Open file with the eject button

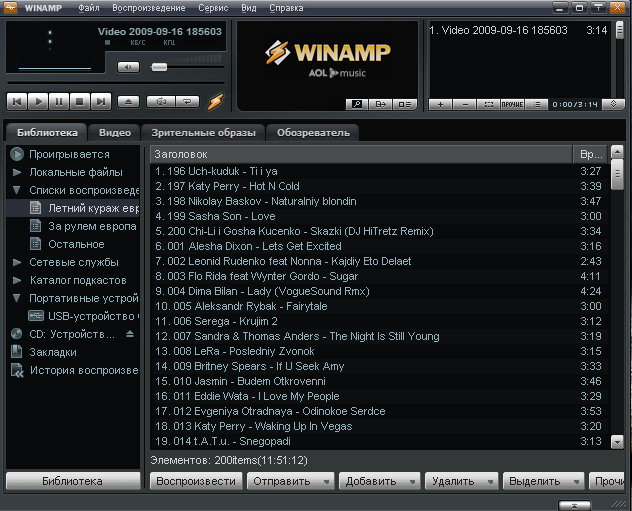[128, 102]
